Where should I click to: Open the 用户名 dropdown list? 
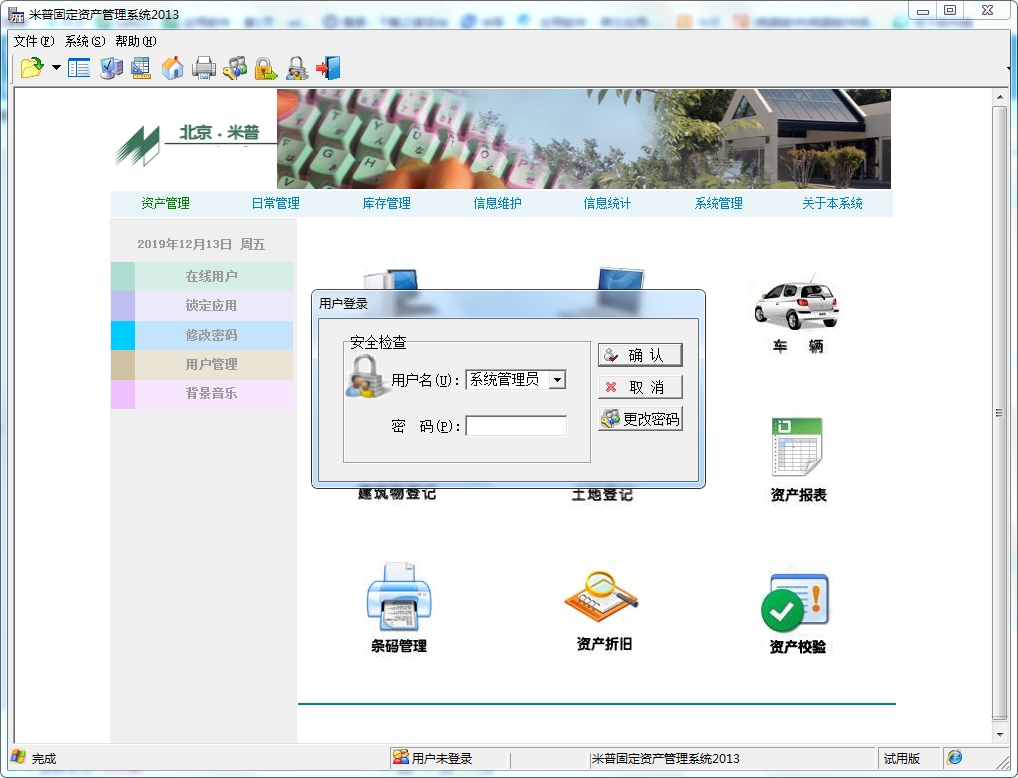557,379
